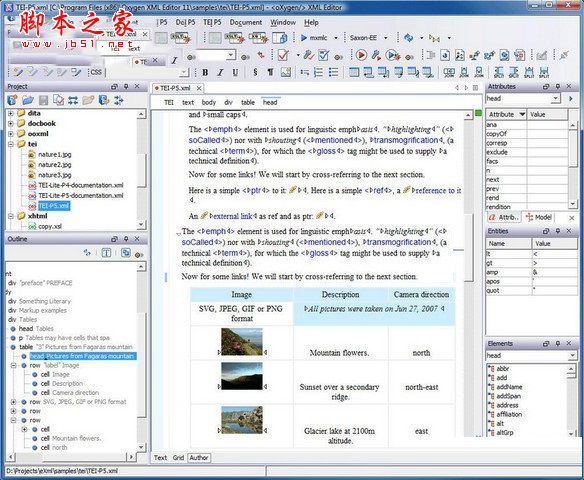This screenshot has width=584, height=480.
Task: Open the TEI P5 menu
Action: pos(212,22)
